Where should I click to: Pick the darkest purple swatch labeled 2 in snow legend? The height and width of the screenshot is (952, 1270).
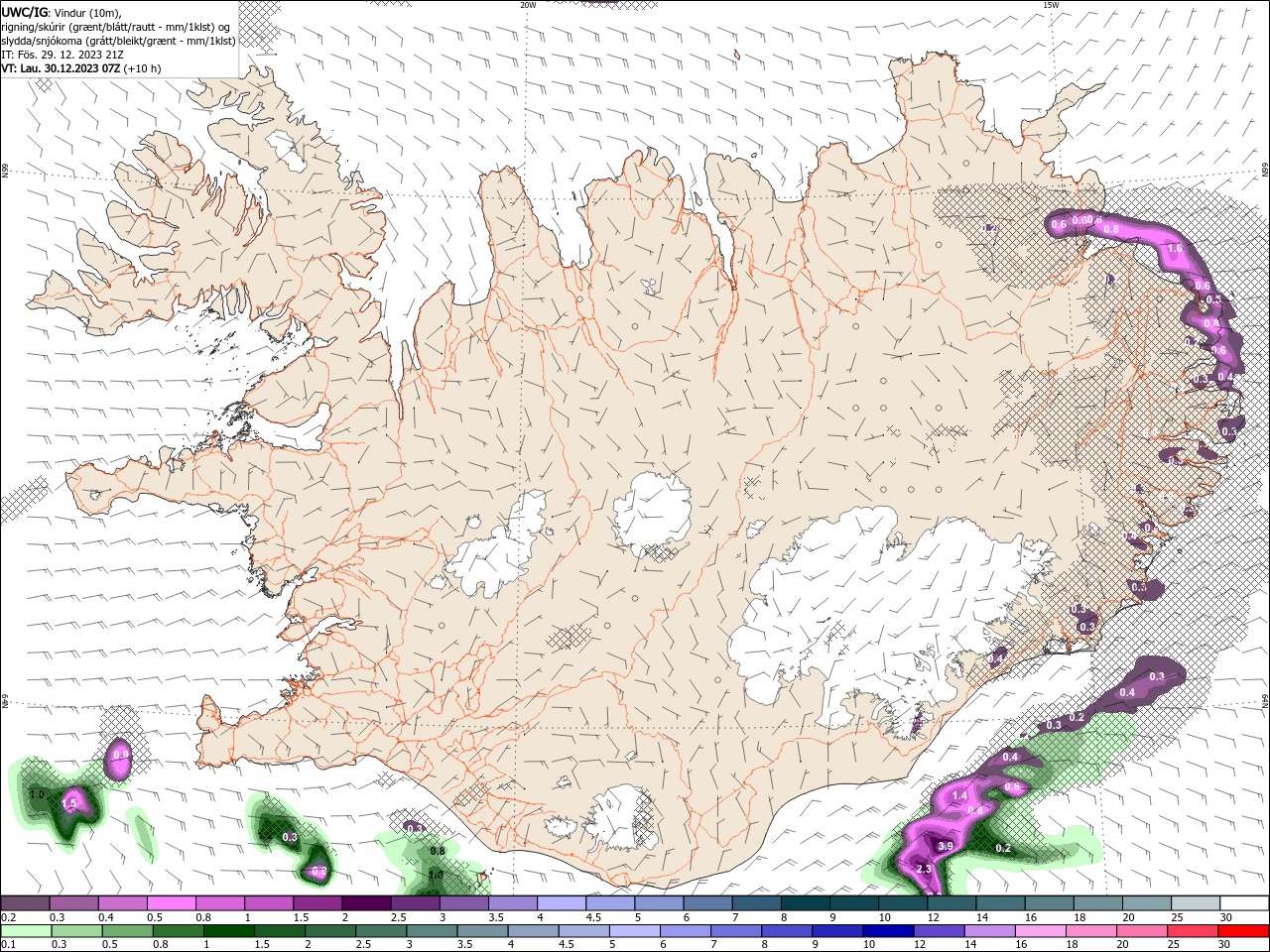365,903
